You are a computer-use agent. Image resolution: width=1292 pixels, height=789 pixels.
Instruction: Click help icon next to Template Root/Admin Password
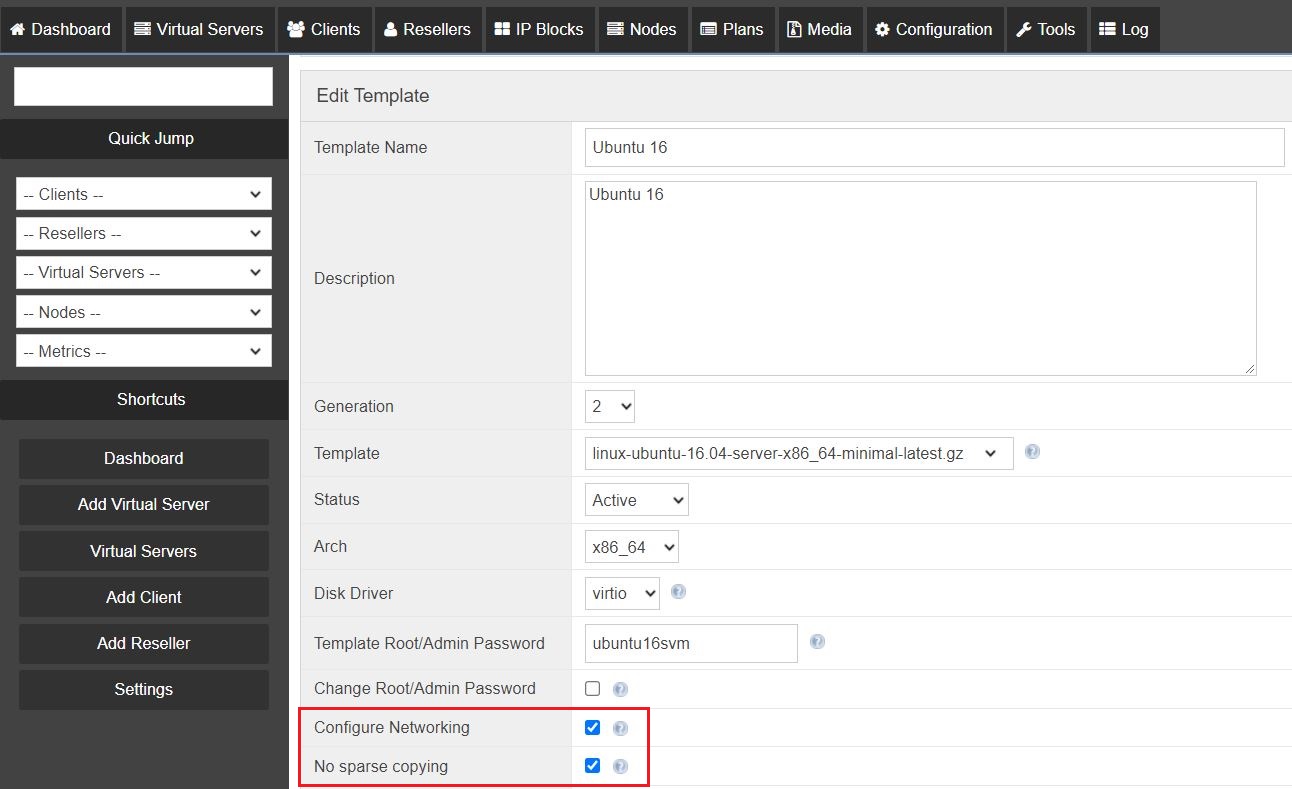[817, 642]
